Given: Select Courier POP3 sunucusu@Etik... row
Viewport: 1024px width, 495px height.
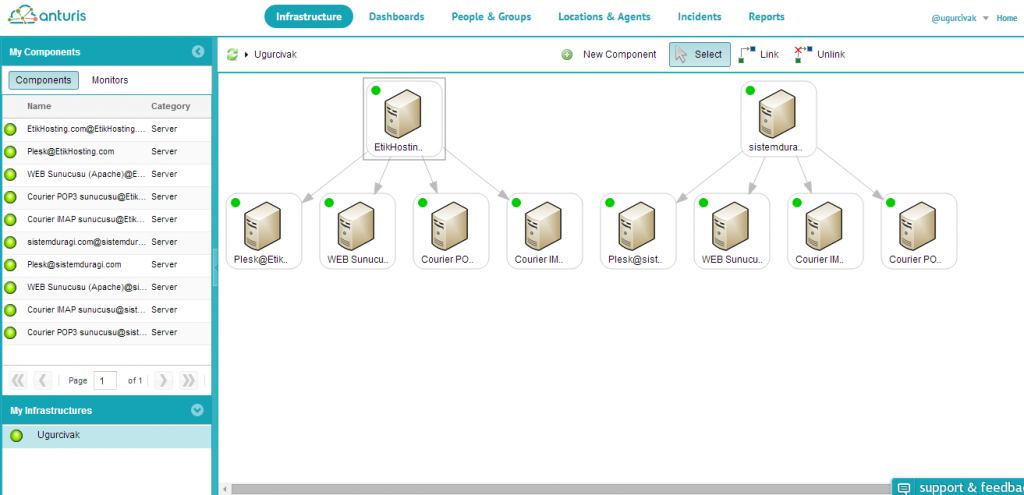Looking at the screenshot, I should click(106, 197).
